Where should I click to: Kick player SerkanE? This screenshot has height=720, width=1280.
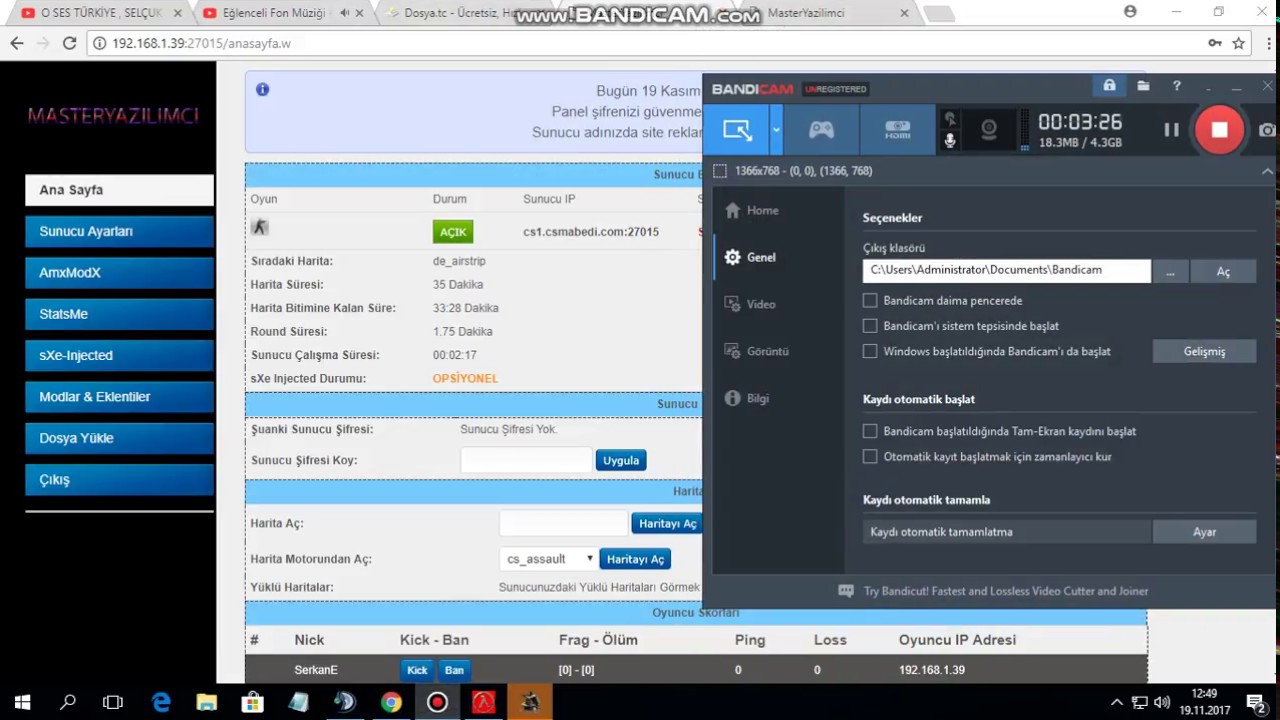[417, 670]
